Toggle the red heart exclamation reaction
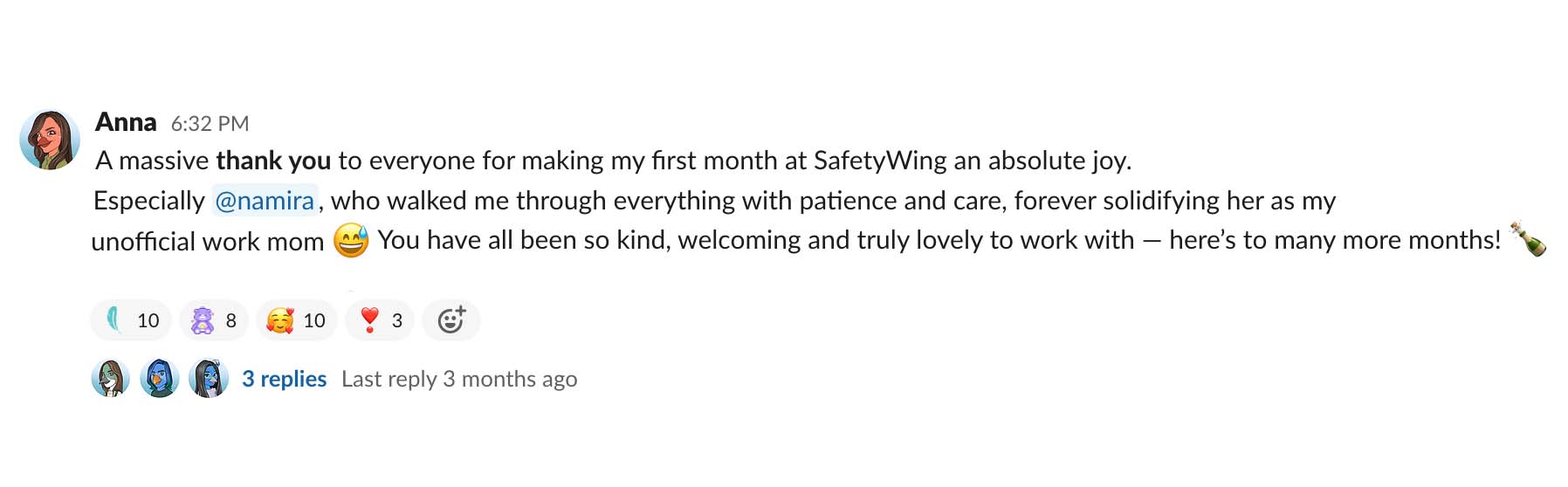The image size is (1568, 487). tap(380, 320)
